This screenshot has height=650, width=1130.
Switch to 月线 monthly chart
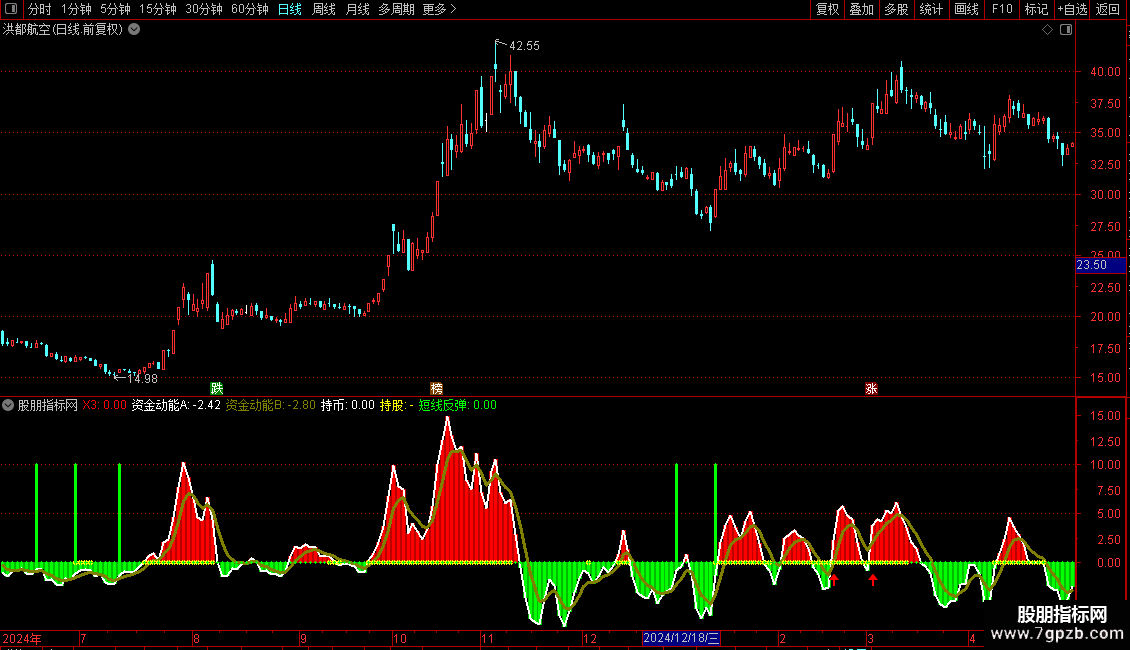tap(357, 9)
